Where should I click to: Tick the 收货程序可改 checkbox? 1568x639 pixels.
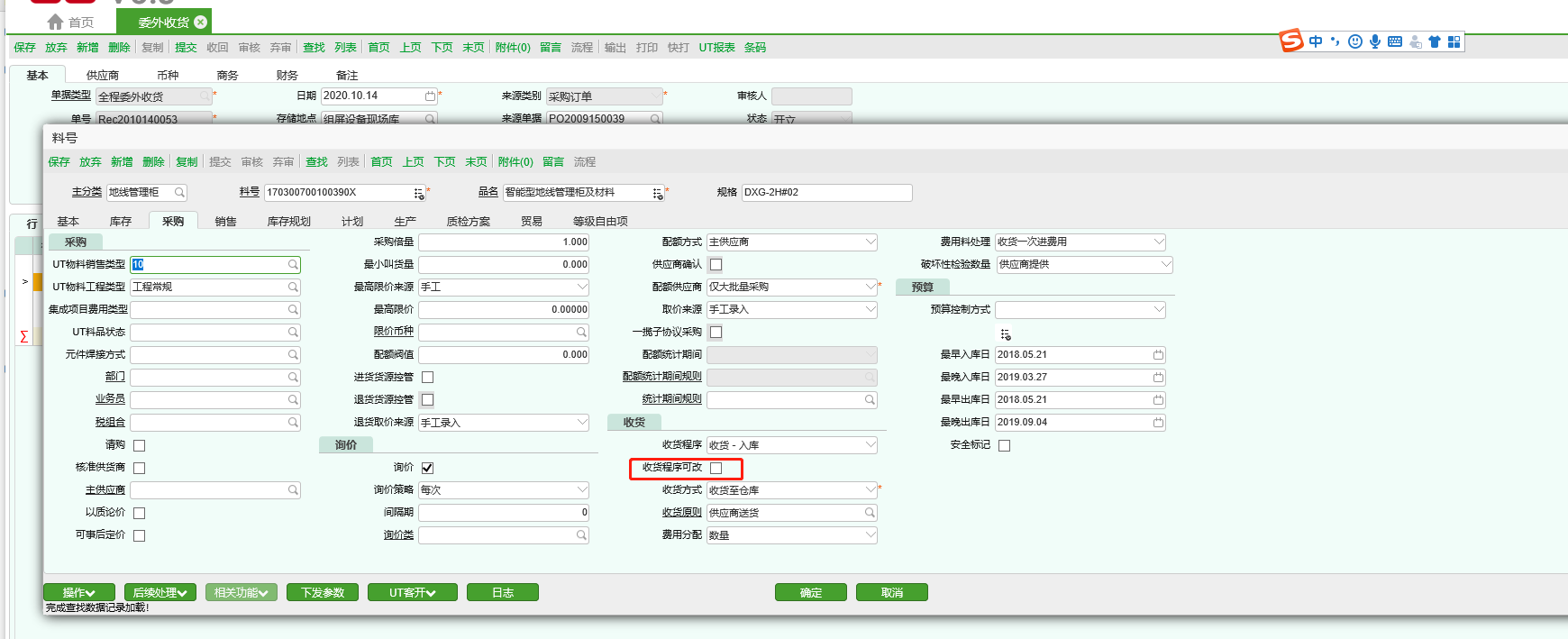pos(716,468)
